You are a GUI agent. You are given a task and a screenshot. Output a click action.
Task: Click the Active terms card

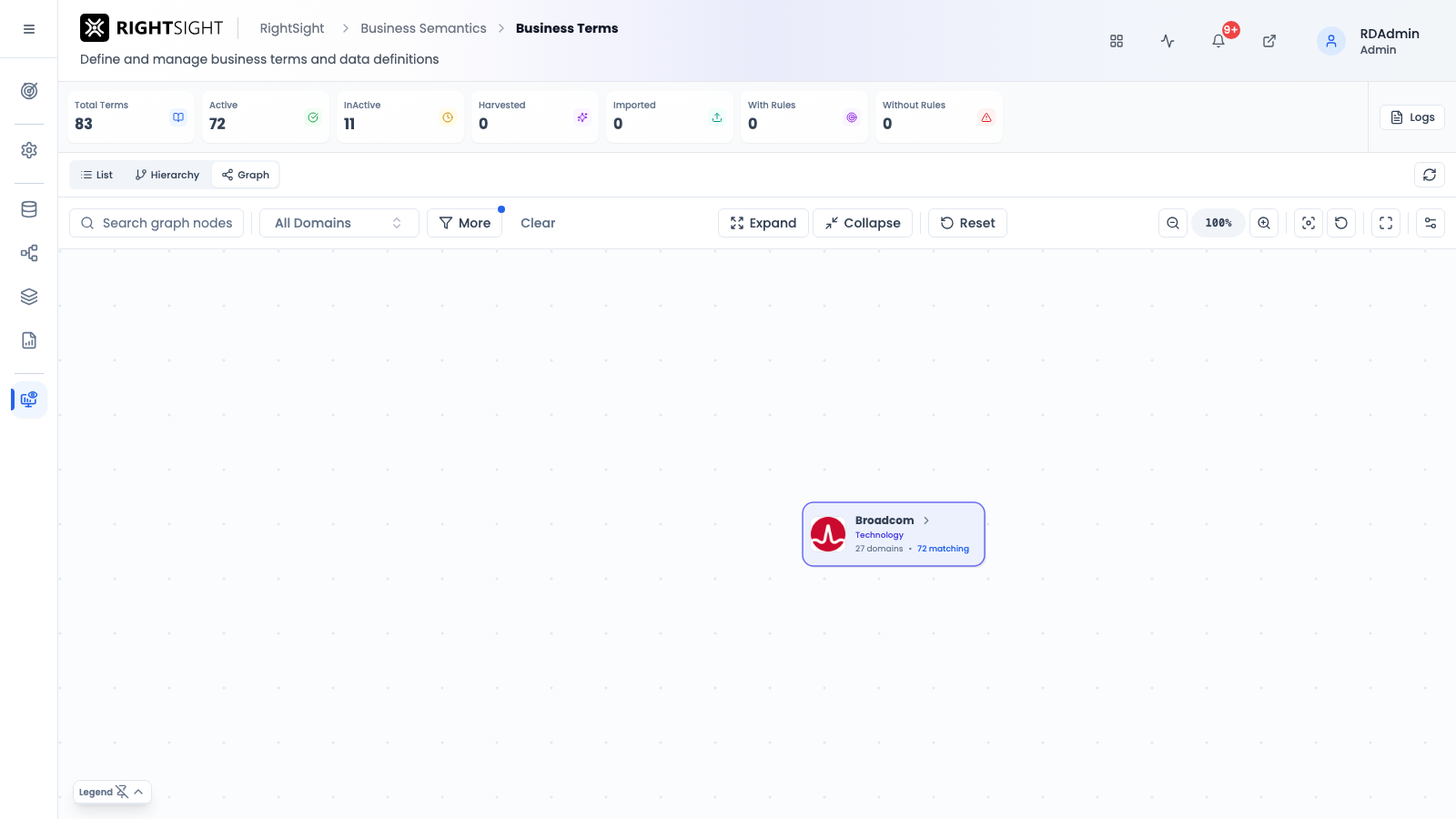click(265, 116)
